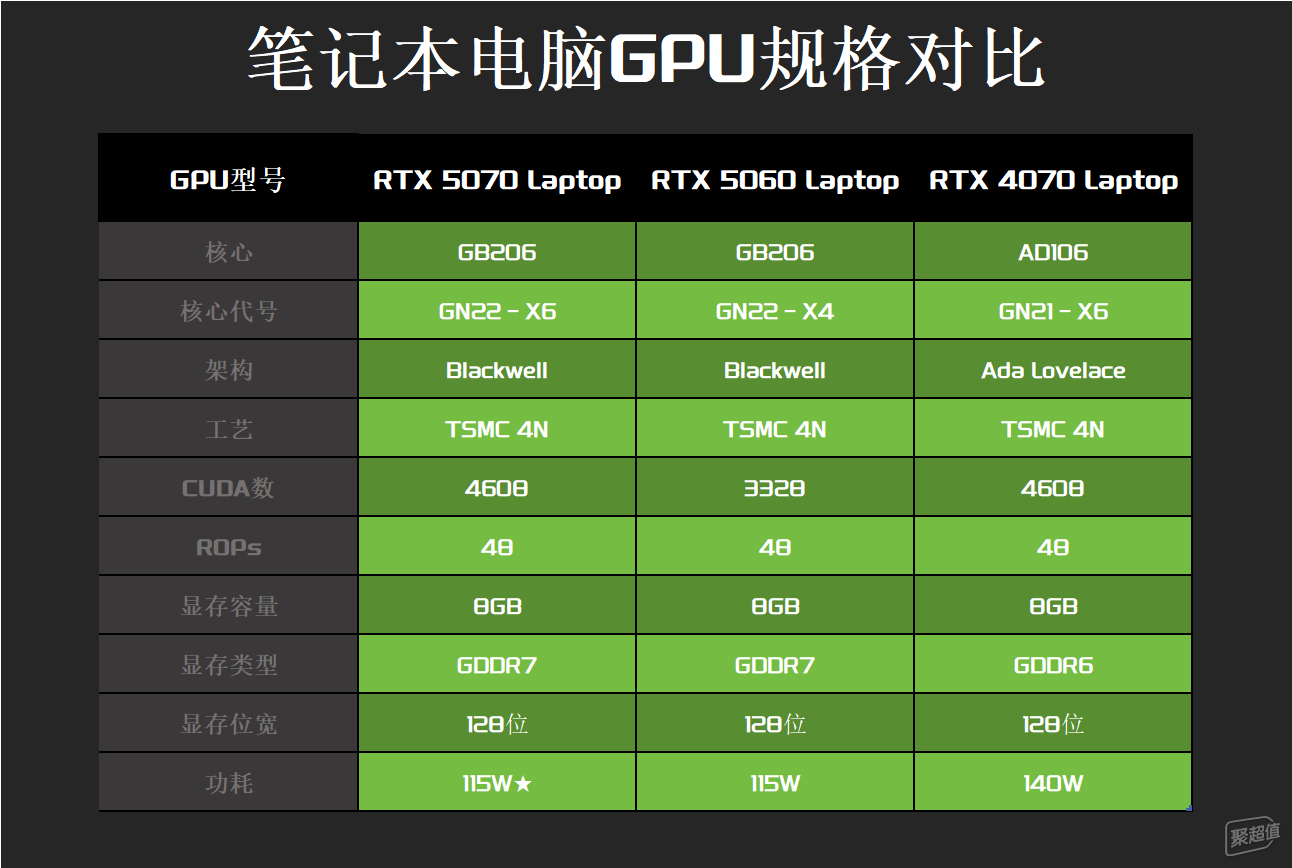This screenshot has height=868, width=1292.
Task: Select GB206 under RTX 5070 Laptop
Action: click(x=497, y=252)
